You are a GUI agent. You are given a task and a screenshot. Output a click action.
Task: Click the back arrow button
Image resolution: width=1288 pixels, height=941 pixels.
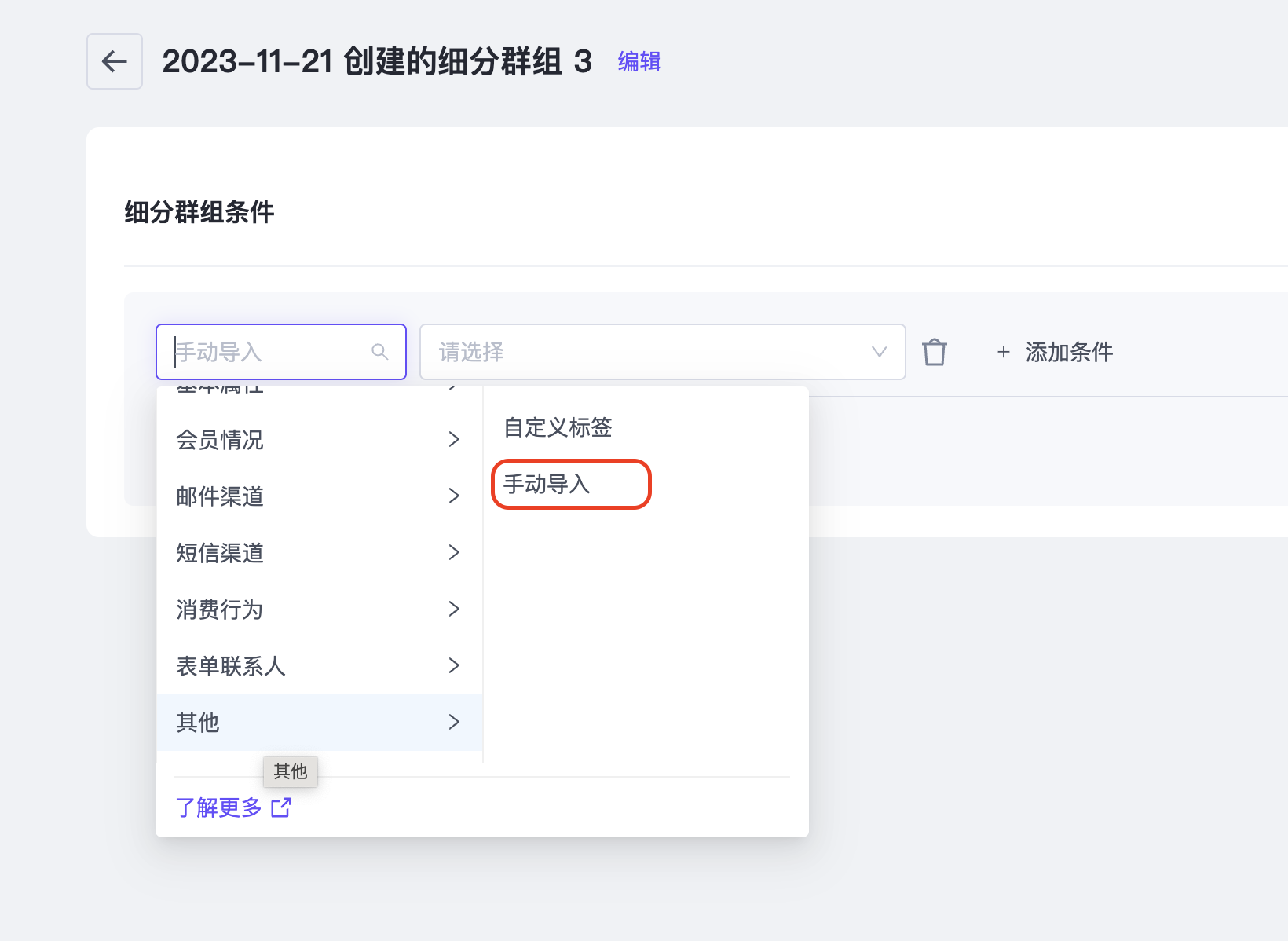pyautogui.click(x=115, y=61)
